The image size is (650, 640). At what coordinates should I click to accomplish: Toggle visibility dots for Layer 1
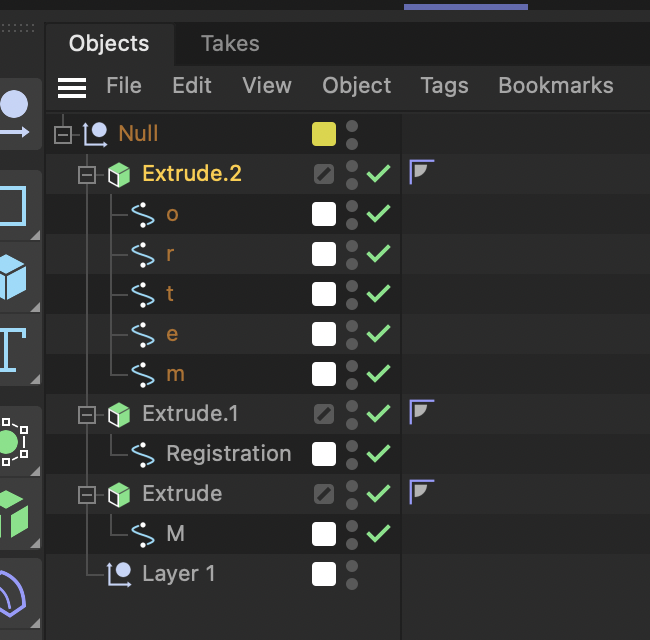coord(352,574)
